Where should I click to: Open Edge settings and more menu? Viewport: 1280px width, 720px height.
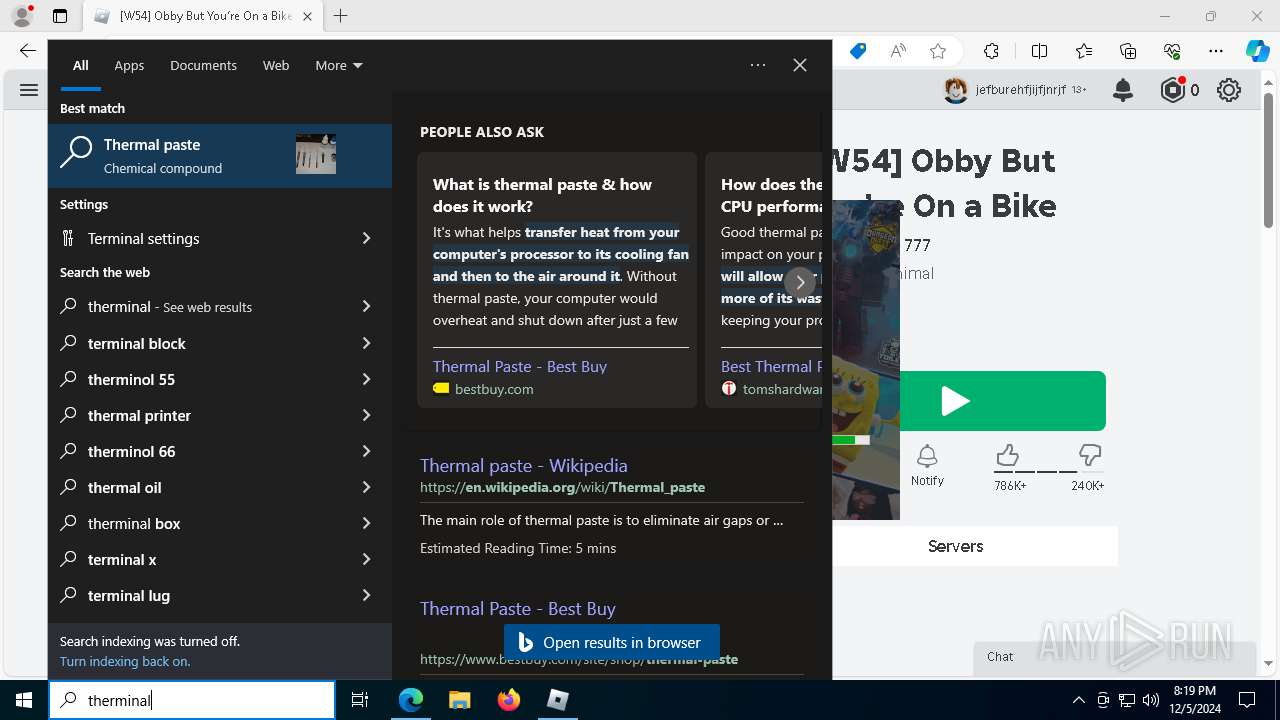[1216, 51]
